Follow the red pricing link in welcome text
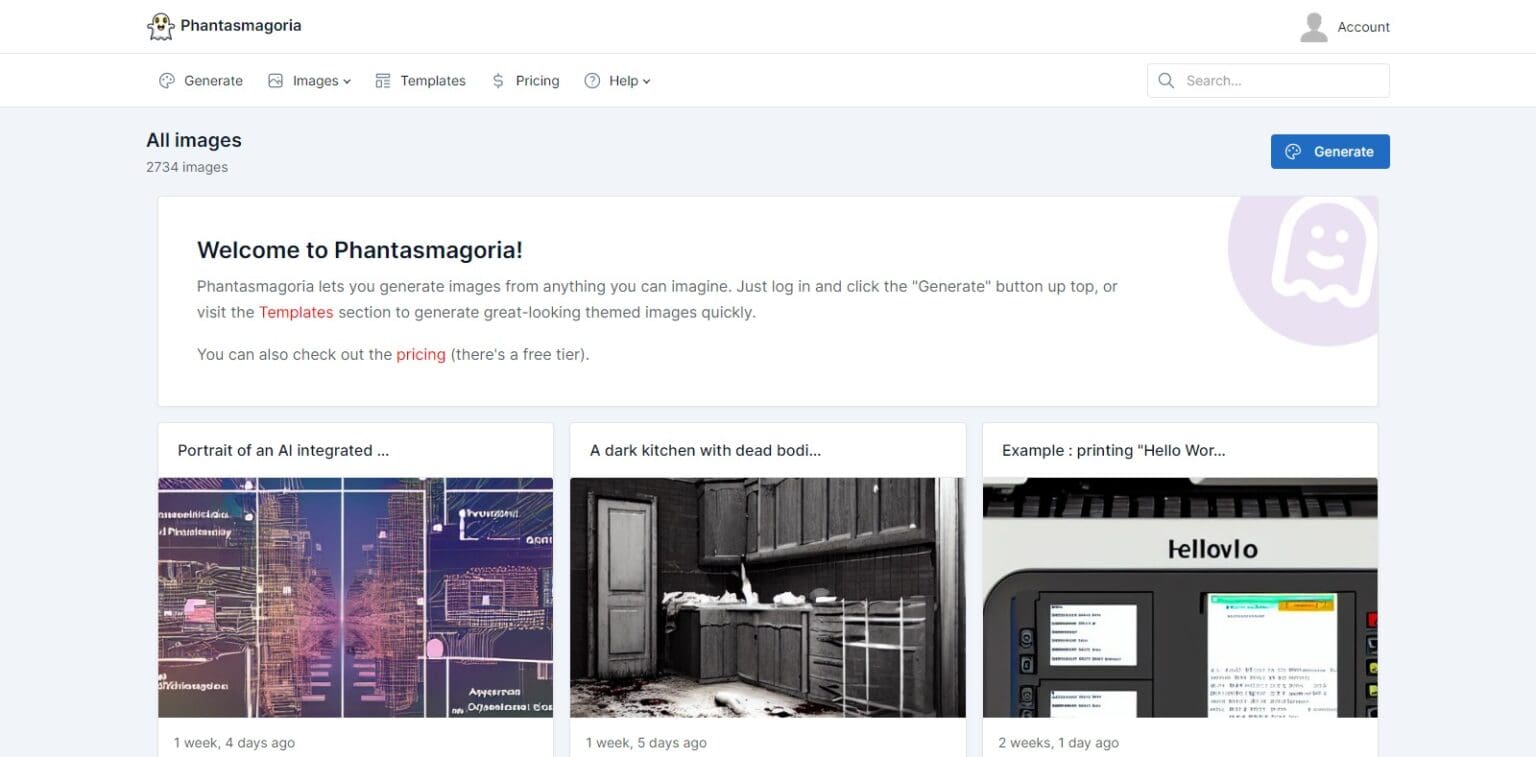Image resolution: width=1536 pixels, height=757 pixels. pos(421,354)
